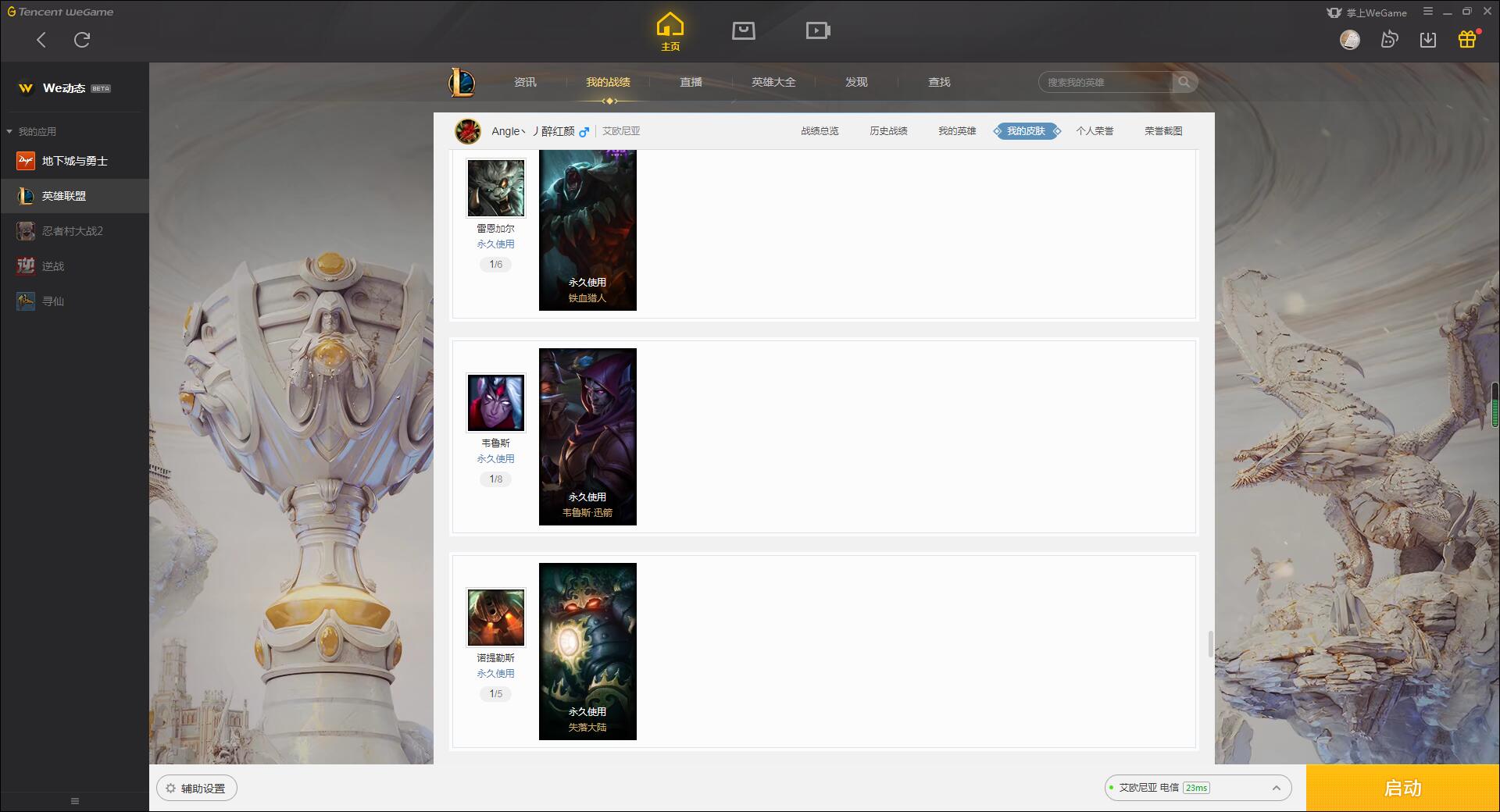The image size is (1500, 812).
Task: Click the 1/8 skin count badge
Action: [496, 479]
